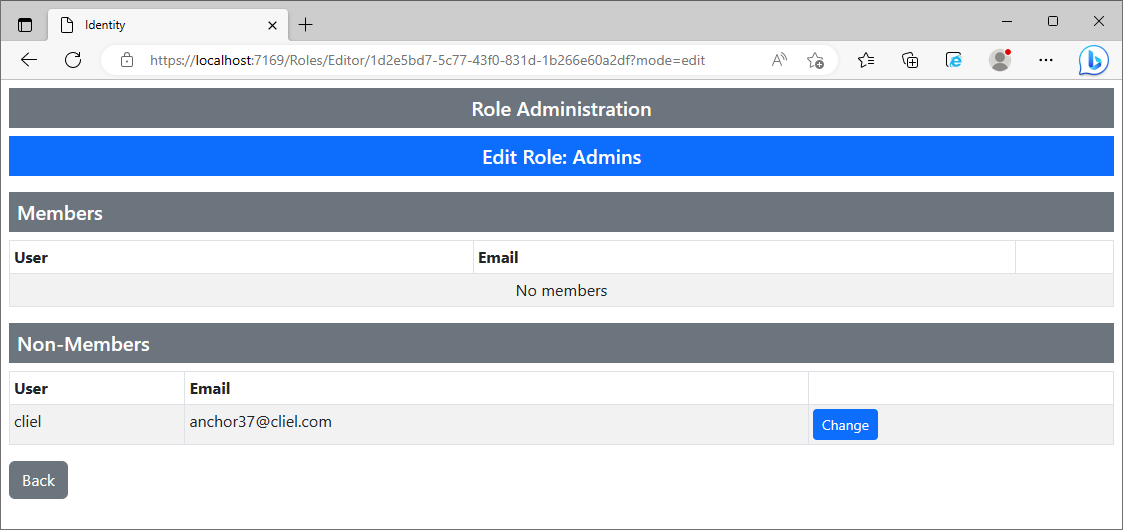1123x530 pixels.
Task: Open the browser profile avatar
Action: click(x=1000, y=60)
